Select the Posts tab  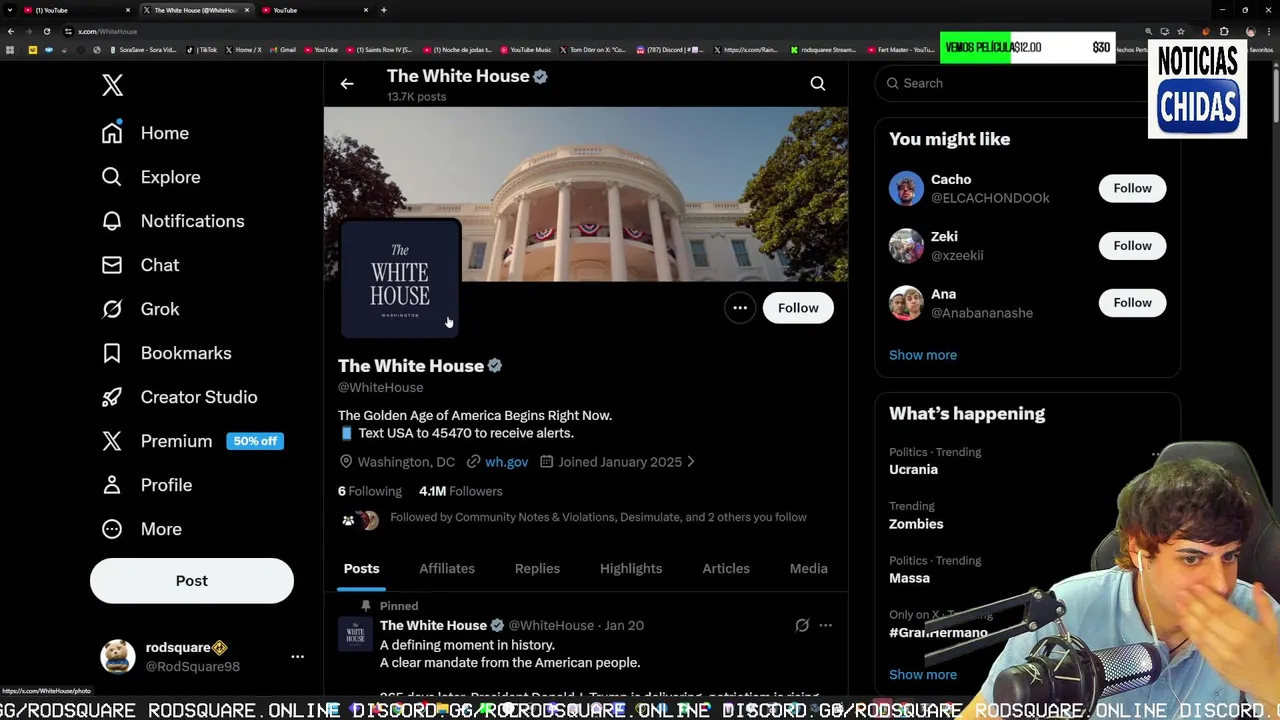click(362, 569)
